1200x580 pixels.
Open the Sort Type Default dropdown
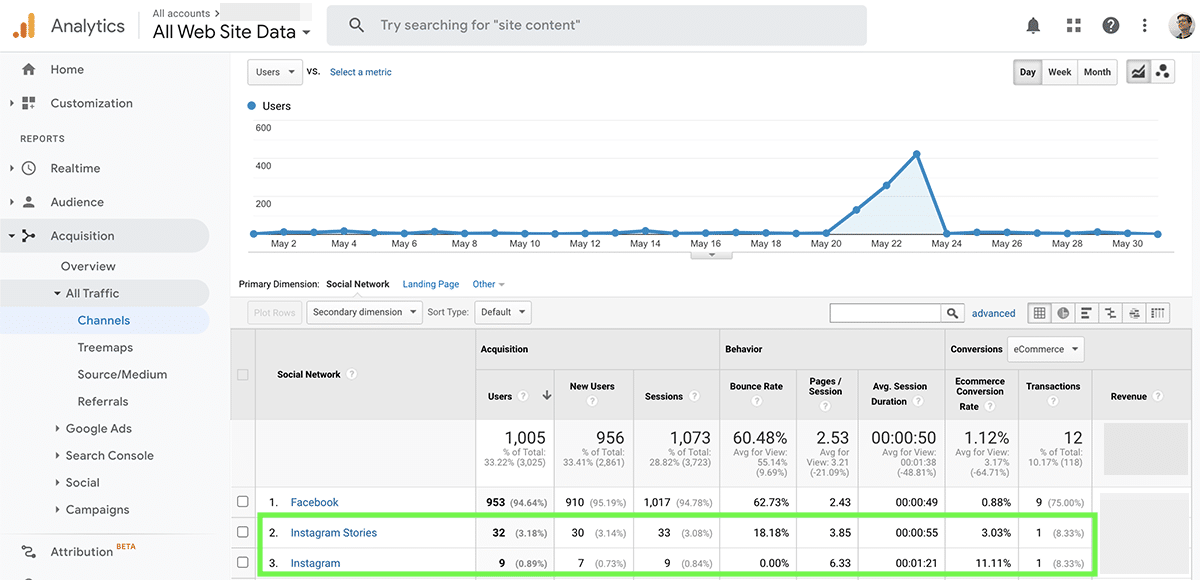click(x=502, y=312)
